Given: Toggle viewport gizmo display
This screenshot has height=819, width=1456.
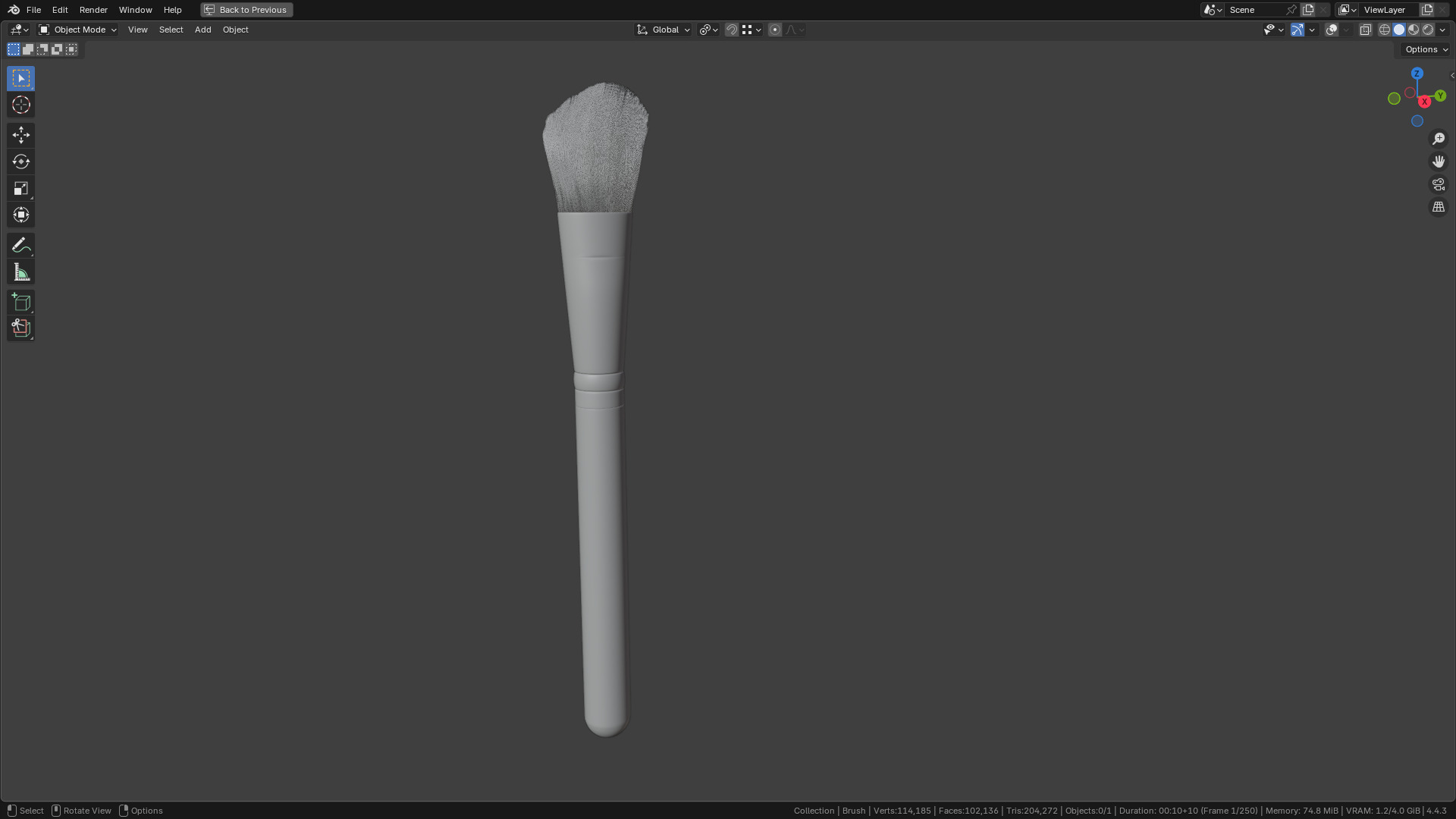Looking at the screenshot, I should click(x=1298, y=30).
